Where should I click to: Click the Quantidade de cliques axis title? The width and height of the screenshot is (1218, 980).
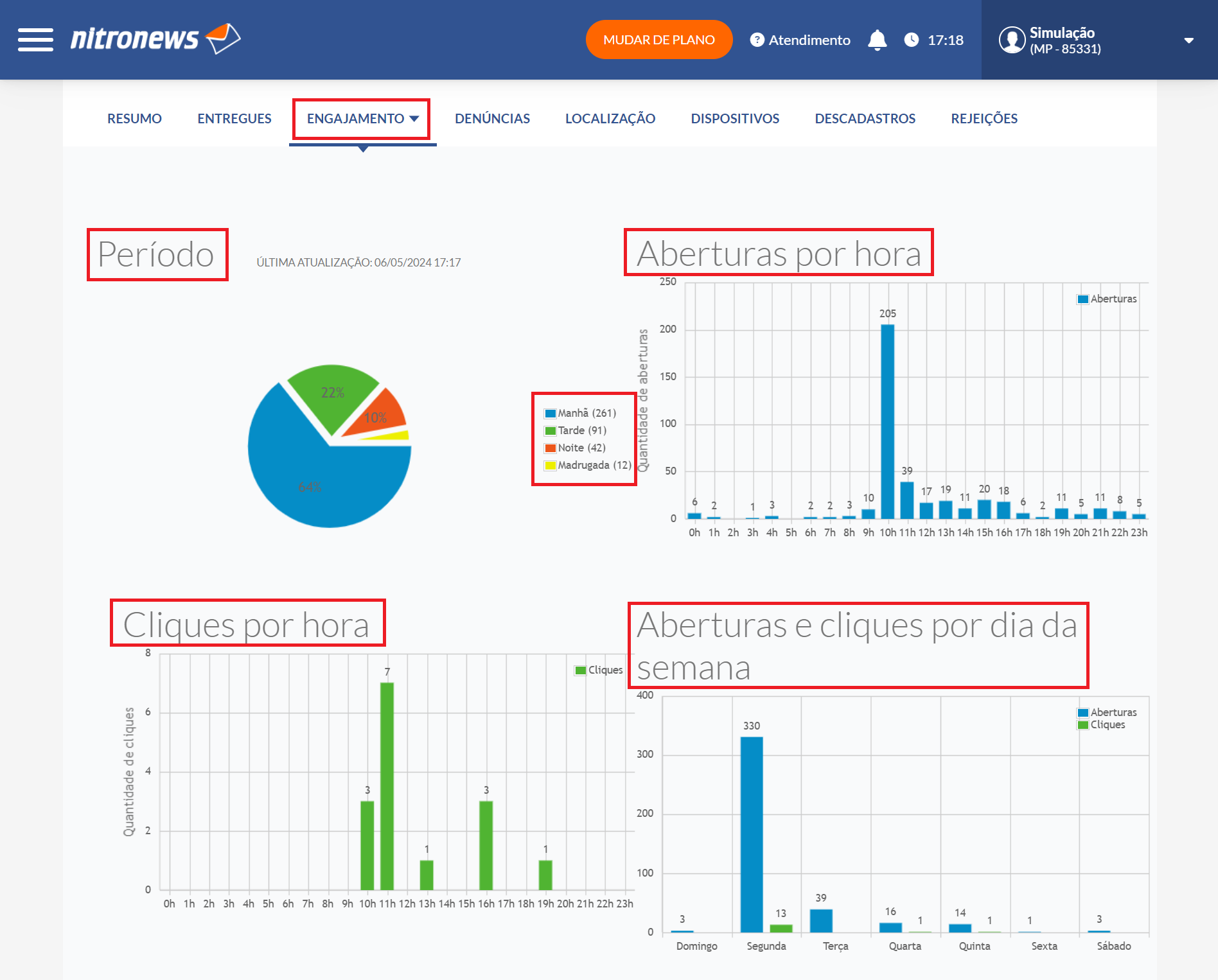(128, 772)
